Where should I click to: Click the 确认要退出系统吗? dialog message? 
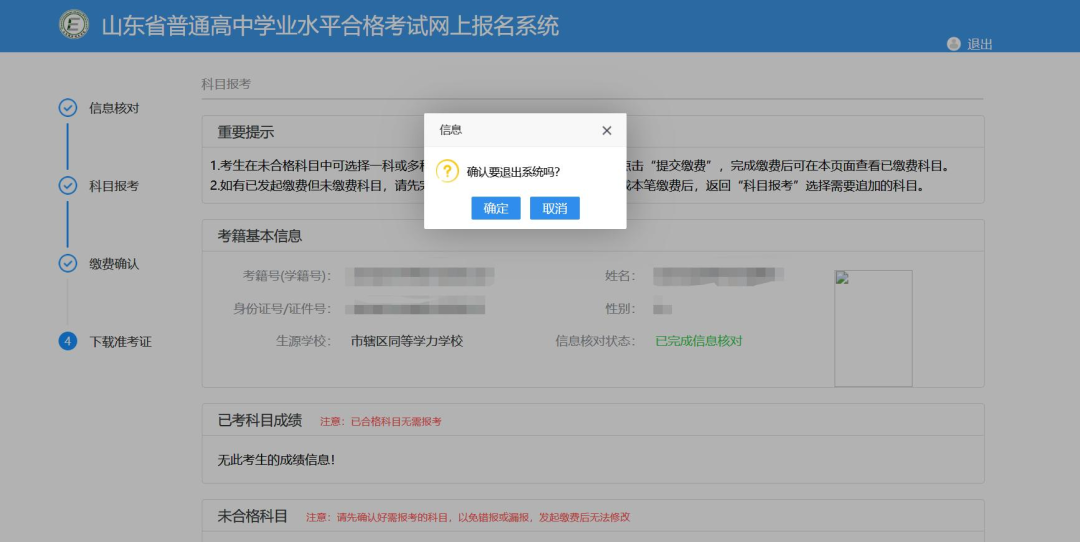[513, 172]
